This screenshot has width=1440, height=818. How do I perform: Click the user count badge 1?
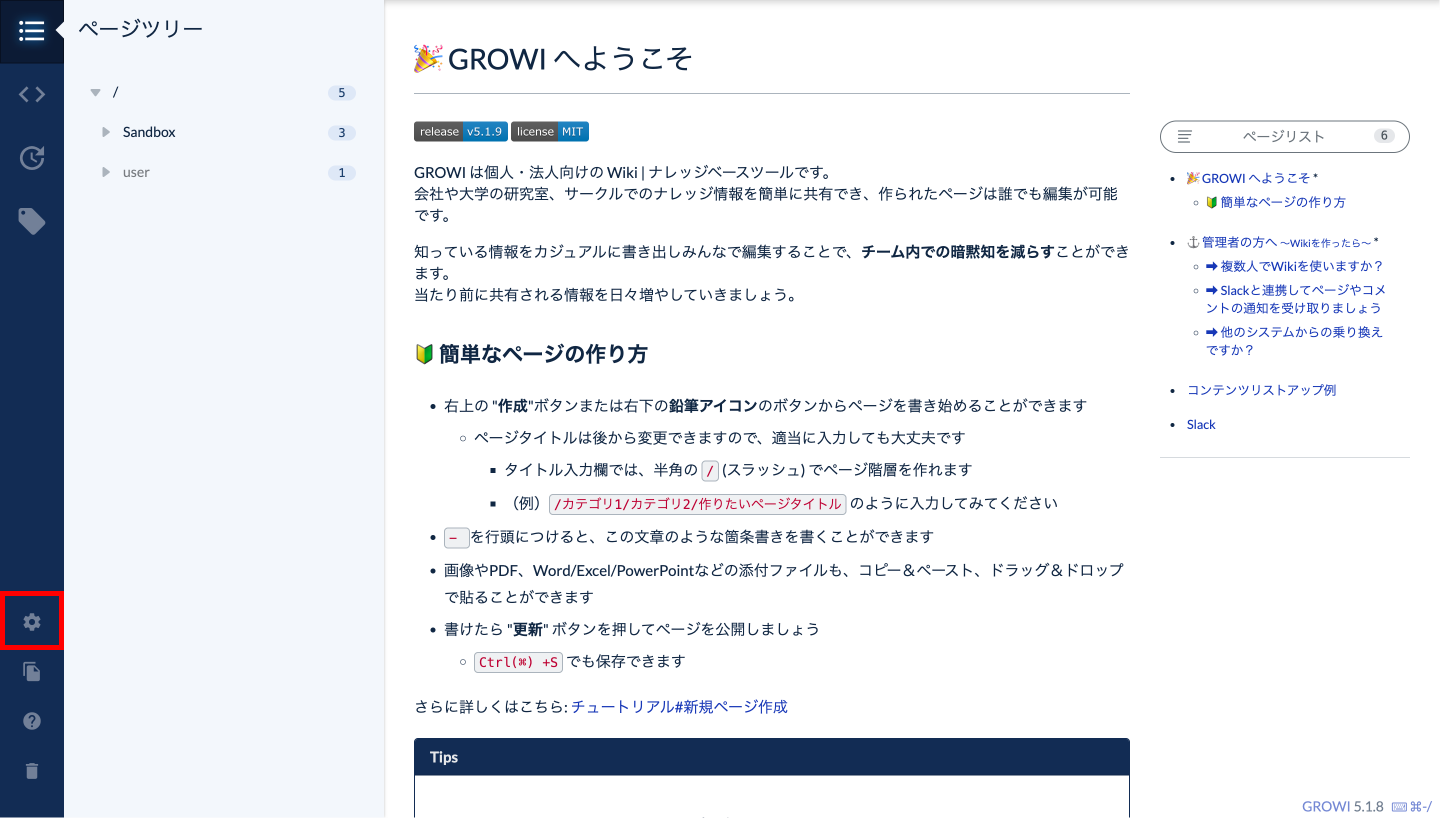(341, 173)
